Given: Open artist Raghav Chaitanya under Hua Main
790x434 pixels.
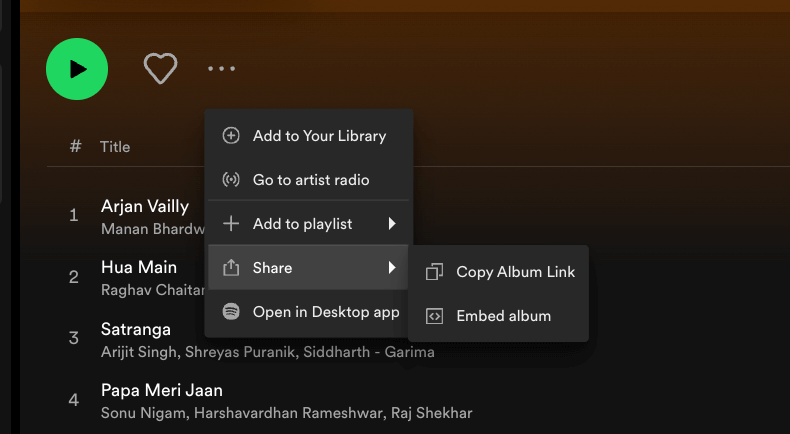Looking at the screenshot, I should click(153, 290).
